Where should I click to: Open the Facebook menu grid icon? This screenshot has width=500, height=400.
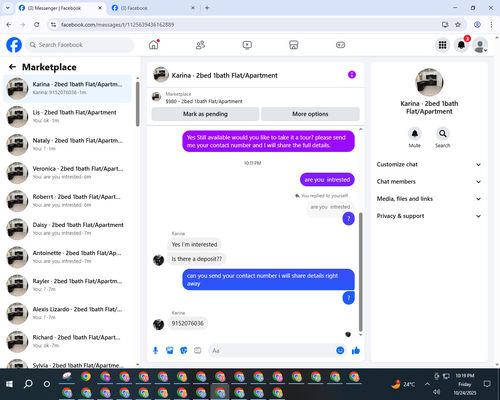442,45
